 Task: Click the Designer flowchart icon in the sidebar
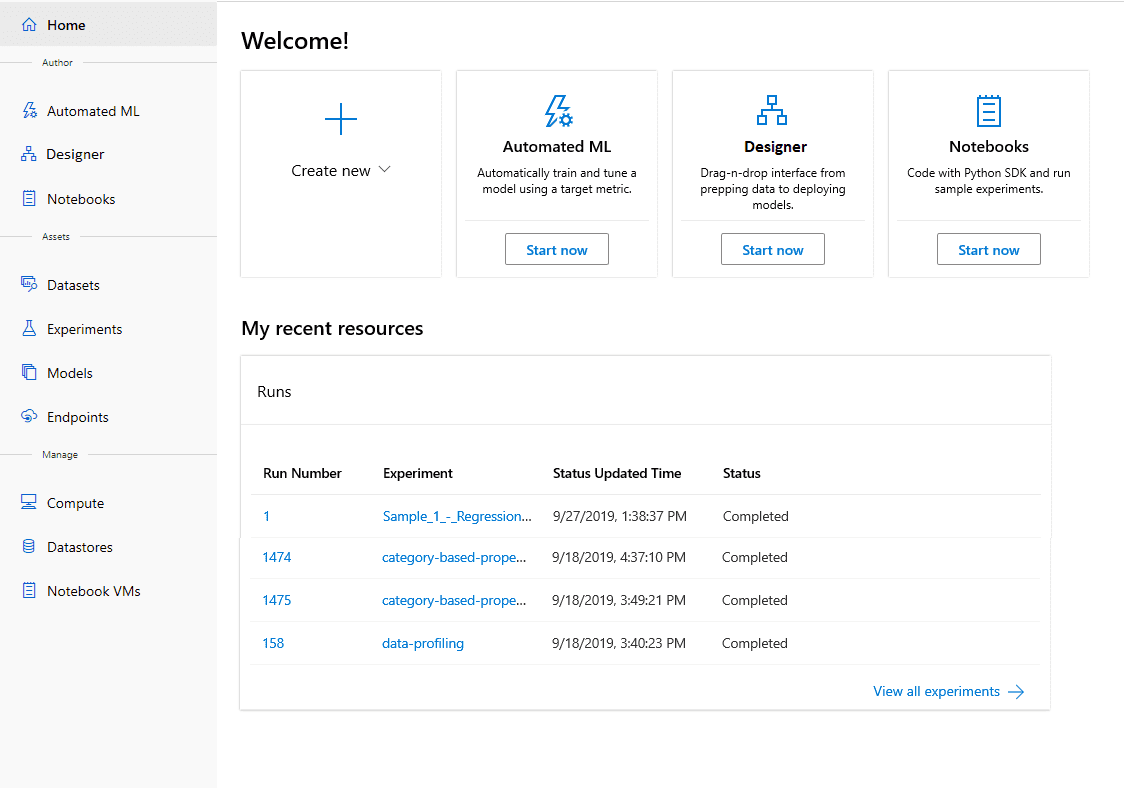29,153
